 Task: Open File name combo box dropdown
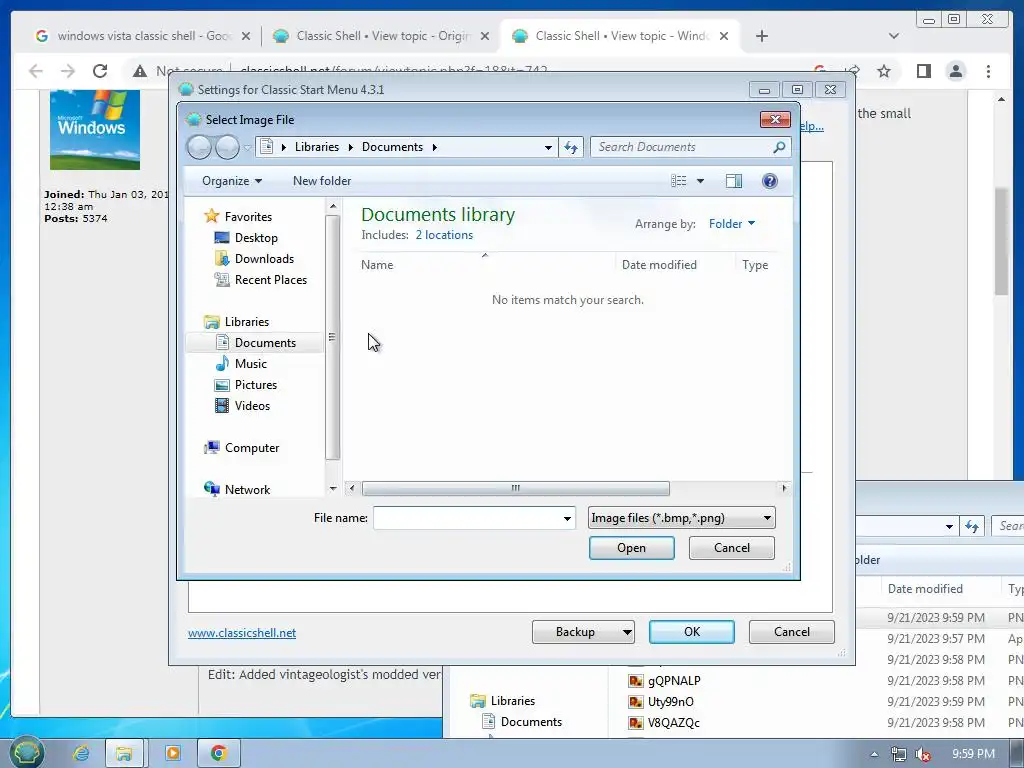(567, 519)
